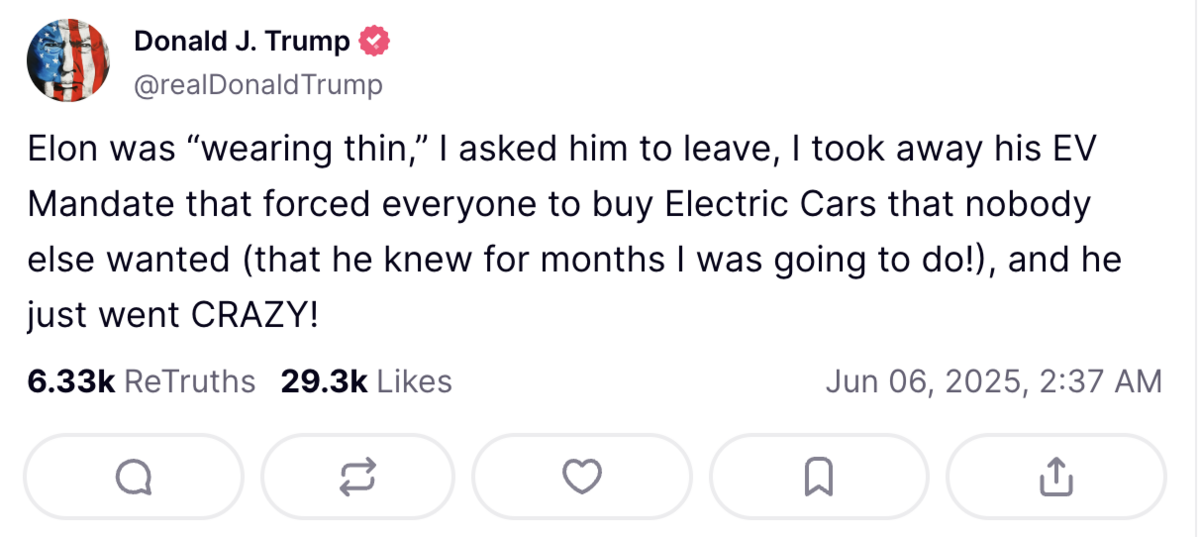Click the 29.3k count number

(324, 382)
